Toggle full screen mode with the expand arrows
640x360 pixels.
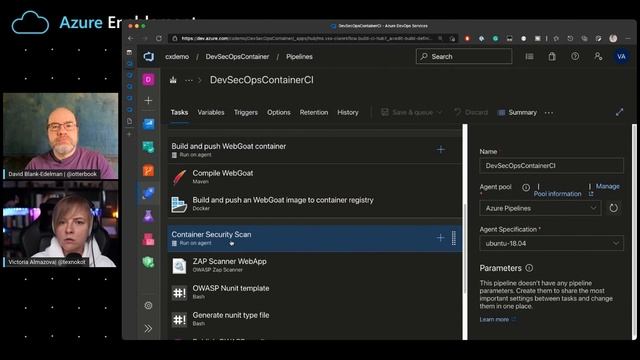point(619,112)
